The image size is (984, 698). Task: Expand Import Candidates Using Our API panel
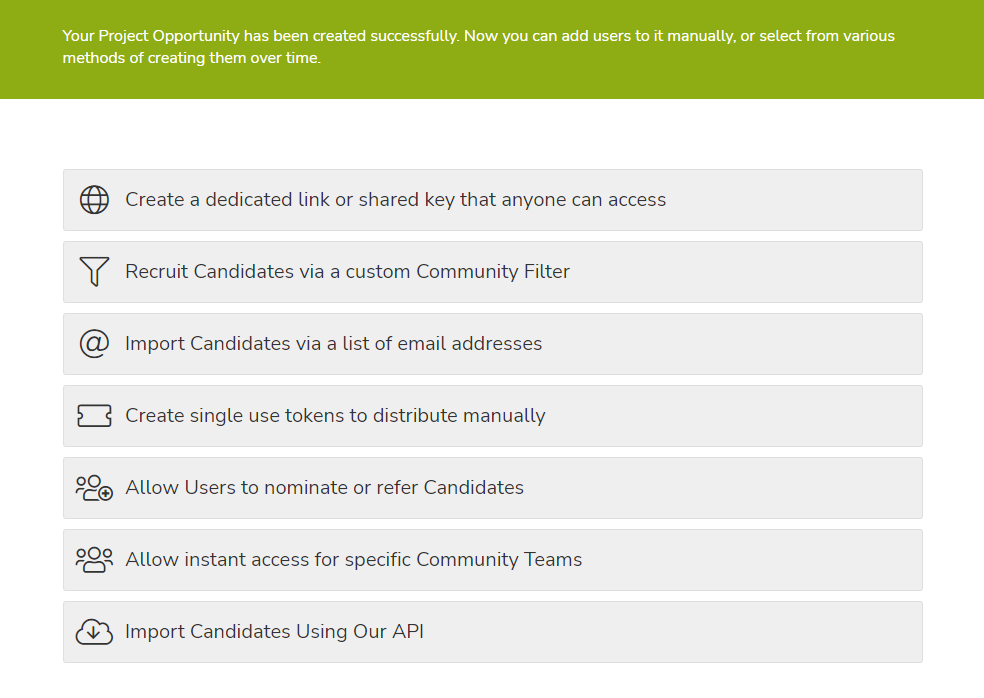493,632
